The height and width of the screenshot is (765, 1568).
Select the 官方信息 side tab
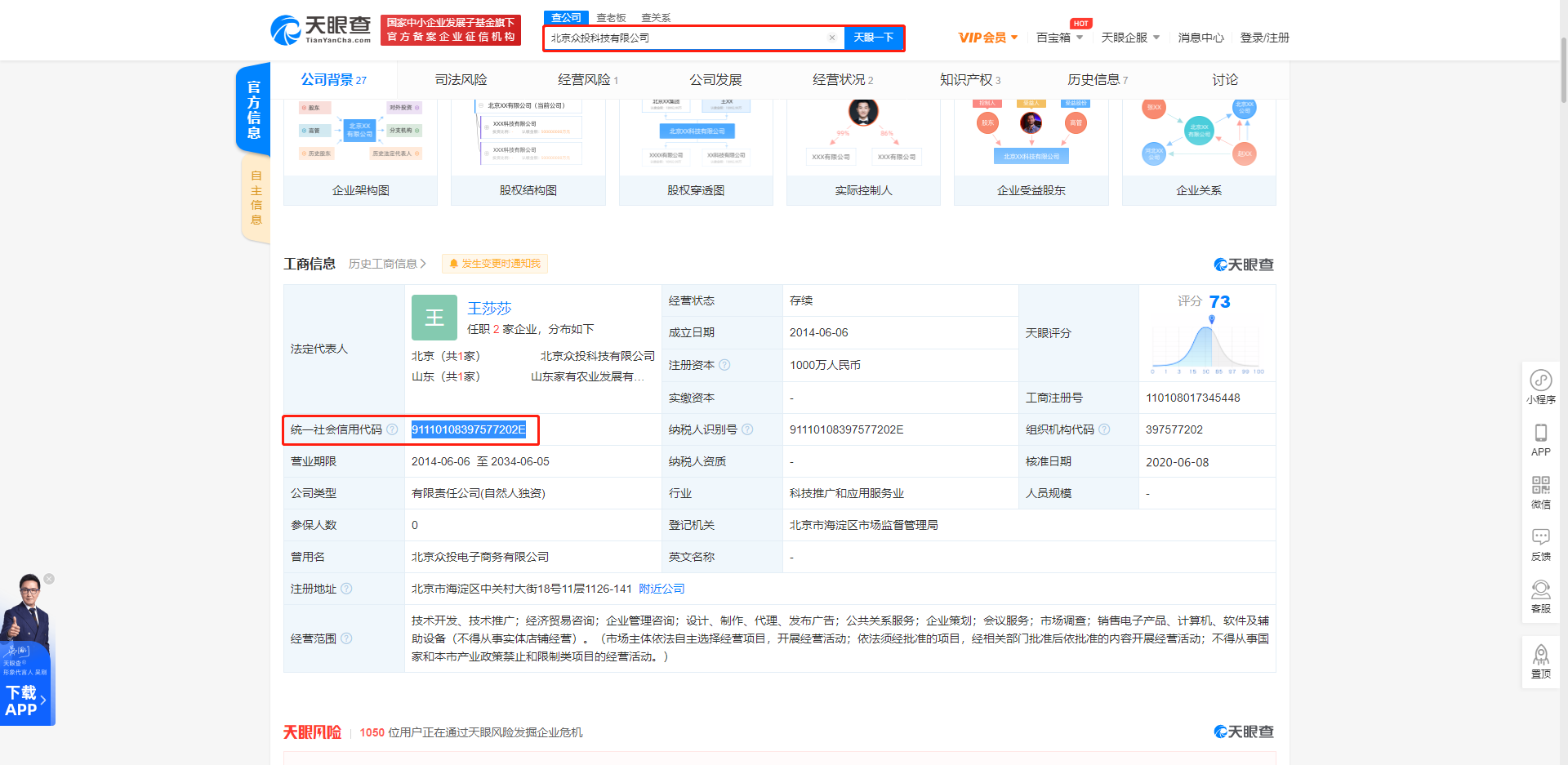click(254, 109)
